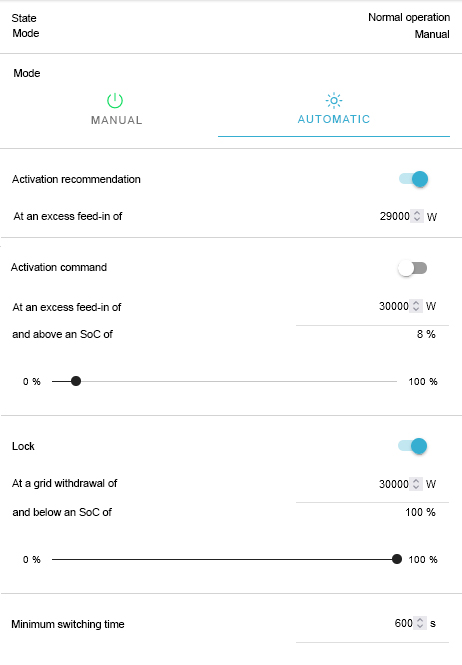Screen dimensions: 462x665
Task: Select the AUTOMATIC tab label
Action: tap(334, 119)
